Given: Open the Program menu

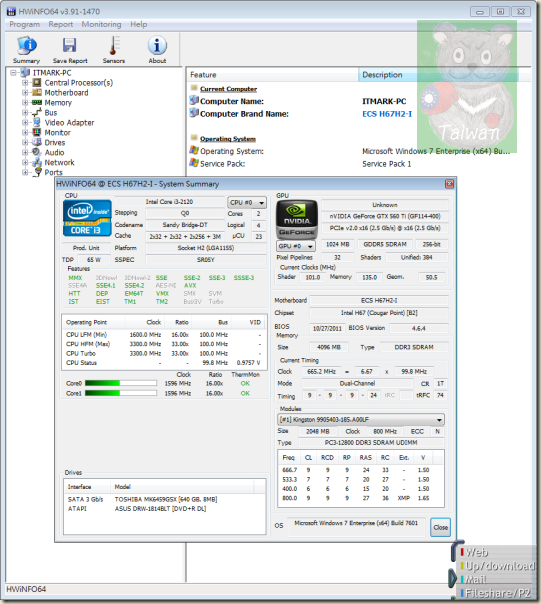Looking at the screenshot, I should (25, 24).
